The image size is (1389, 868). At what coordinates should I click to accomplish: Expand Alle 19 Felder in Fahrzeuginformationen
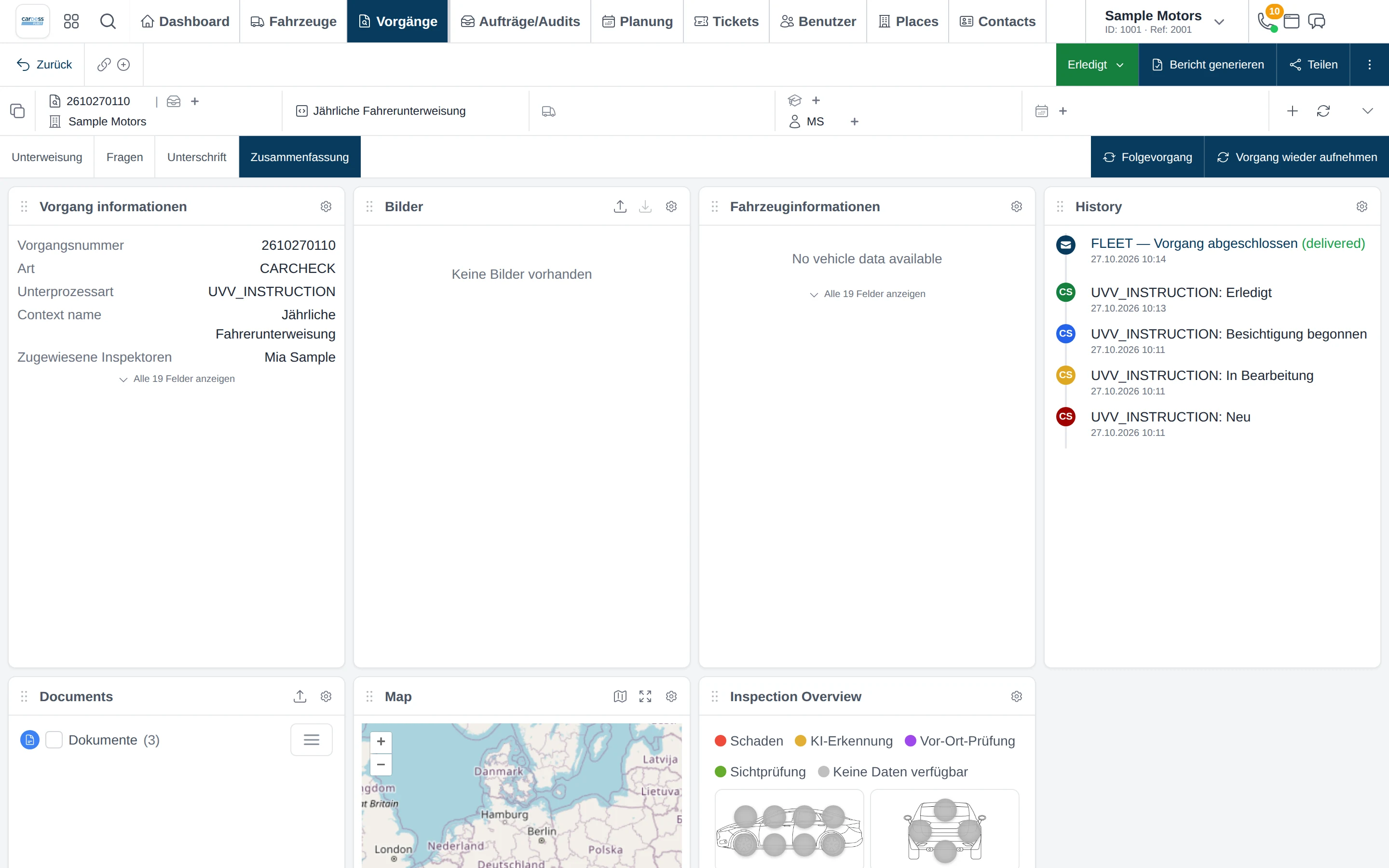click(868, 294)
